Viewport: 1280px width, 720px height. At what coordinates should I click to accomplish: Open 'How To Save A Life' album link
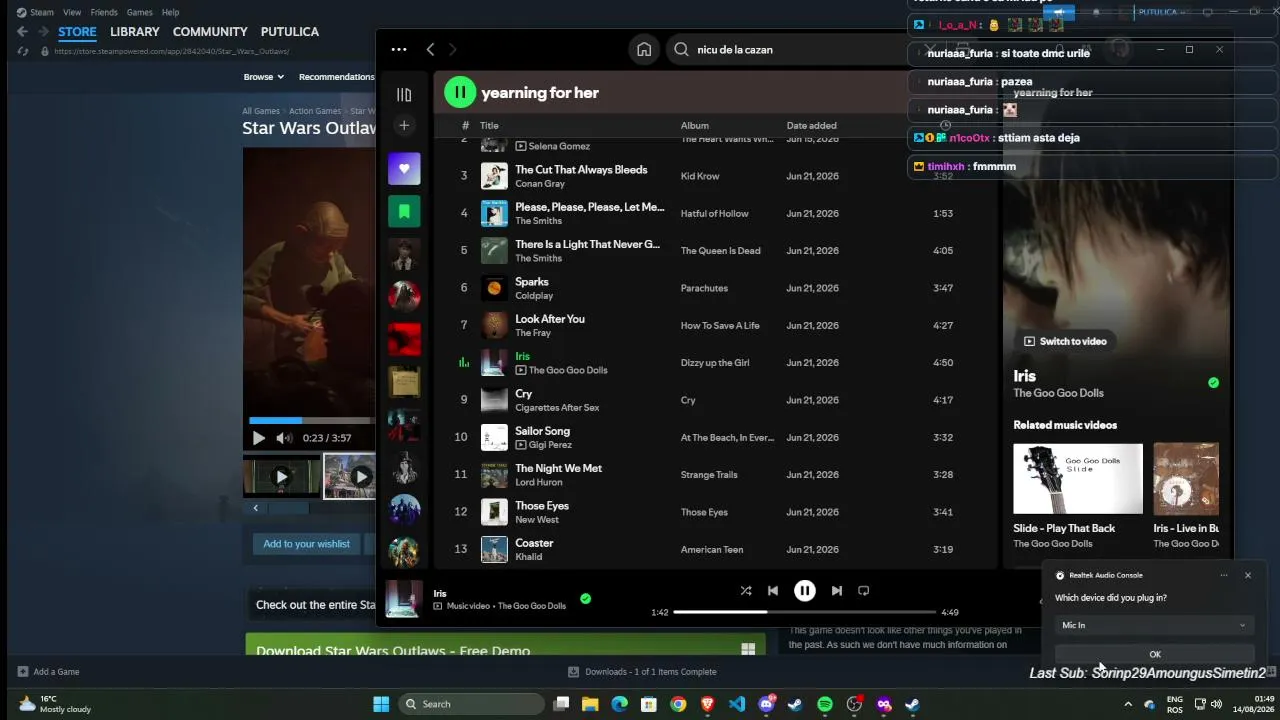[720, 325]
